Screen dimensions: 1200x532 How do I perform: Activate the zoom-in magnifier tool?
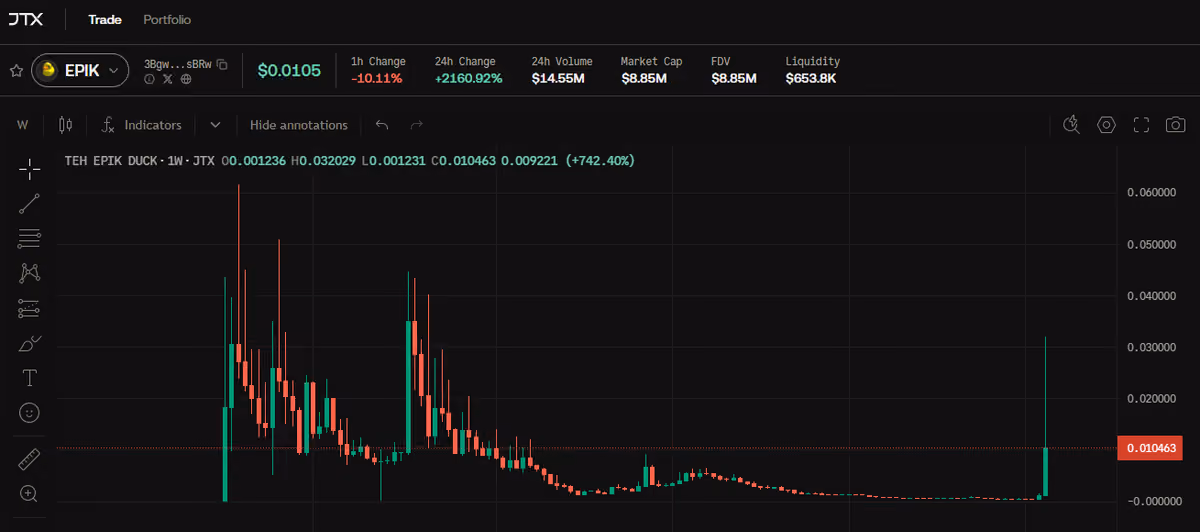click(x=30, y=494)
